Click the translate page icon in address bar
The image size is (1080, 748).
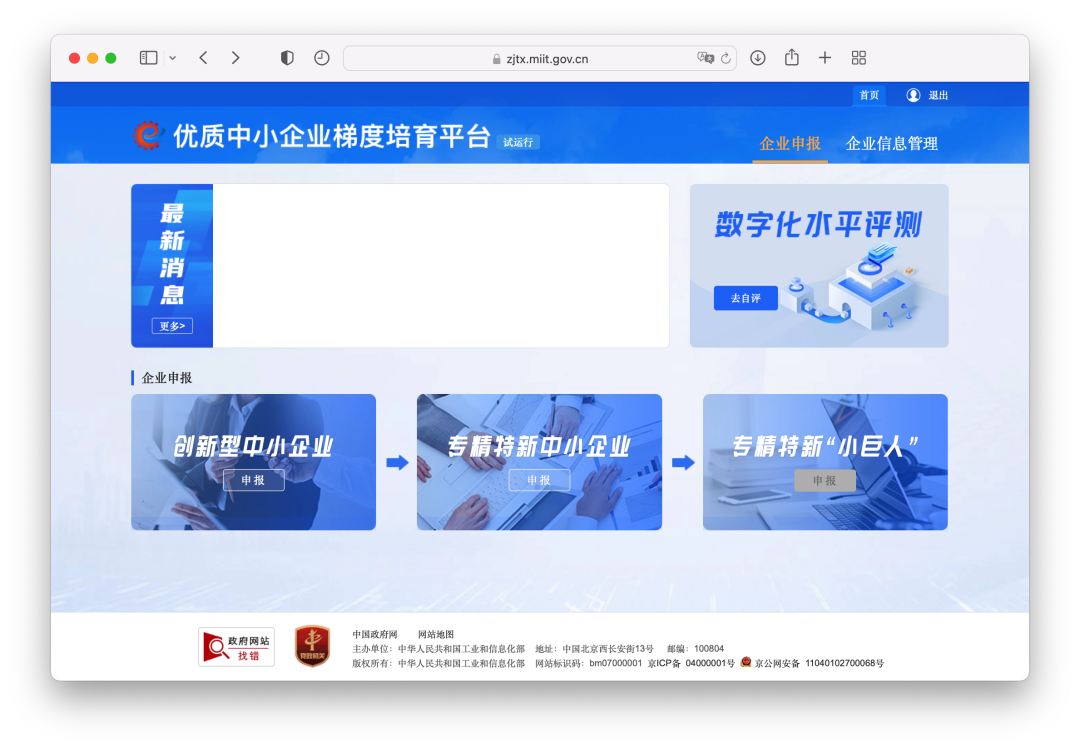tap(705, 59)
